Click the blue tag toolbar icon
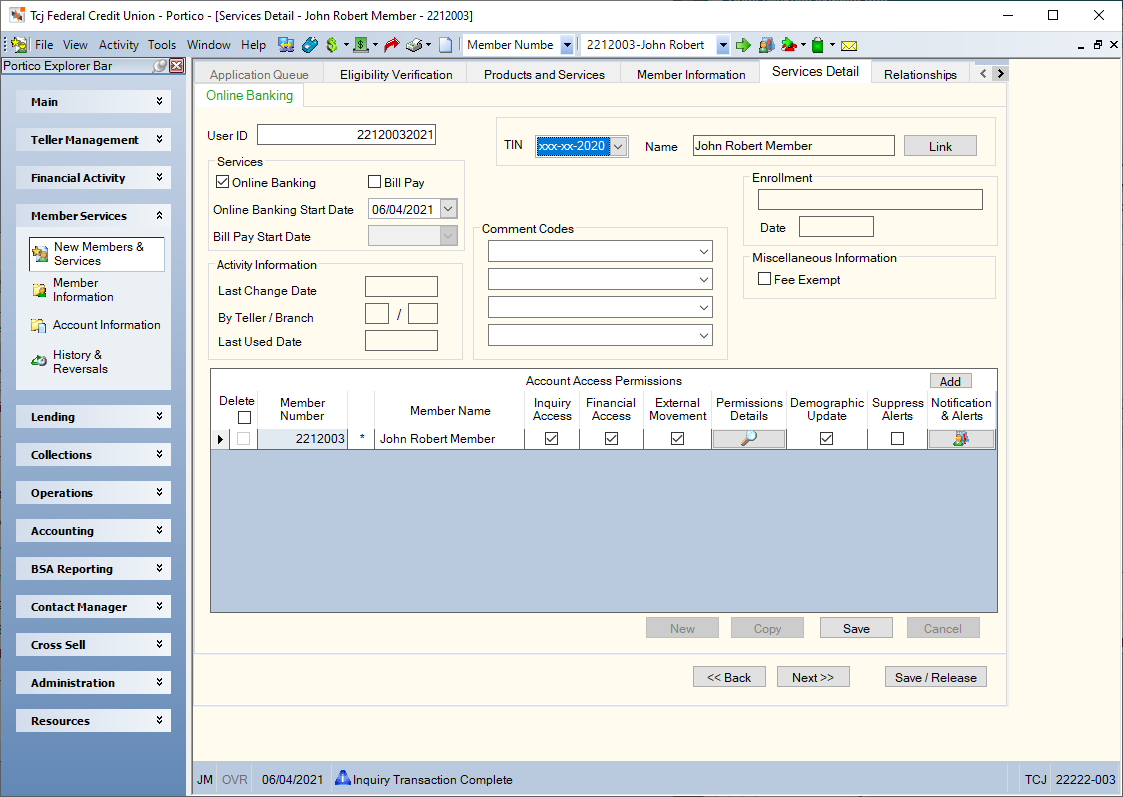The width and height of the screenshot is (1123, 797). 309,45
